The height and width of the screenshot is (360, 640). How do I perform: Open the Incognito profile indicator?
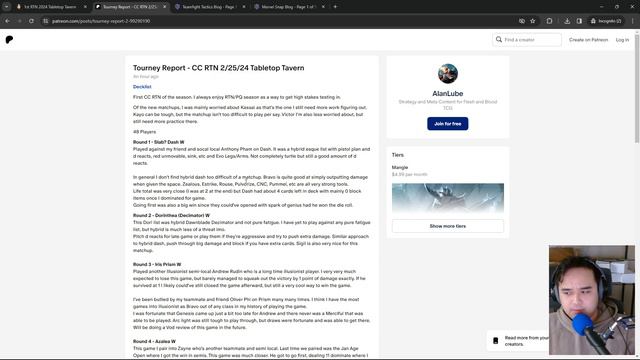click(x=606, y=21)
